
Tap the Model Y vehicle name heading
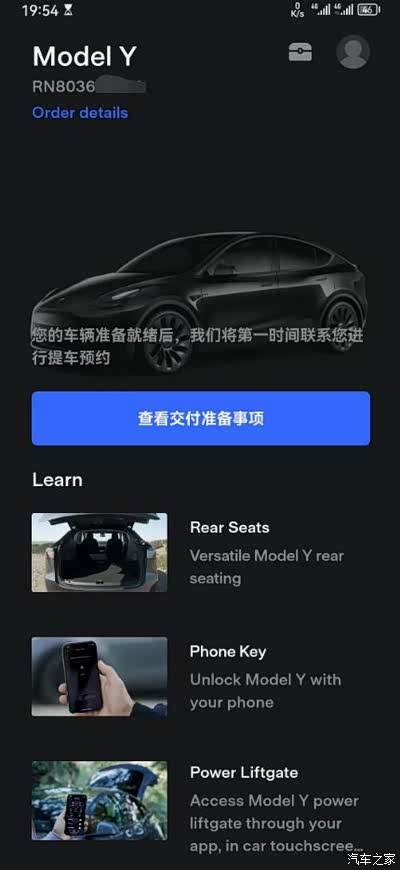coord(84,56)
